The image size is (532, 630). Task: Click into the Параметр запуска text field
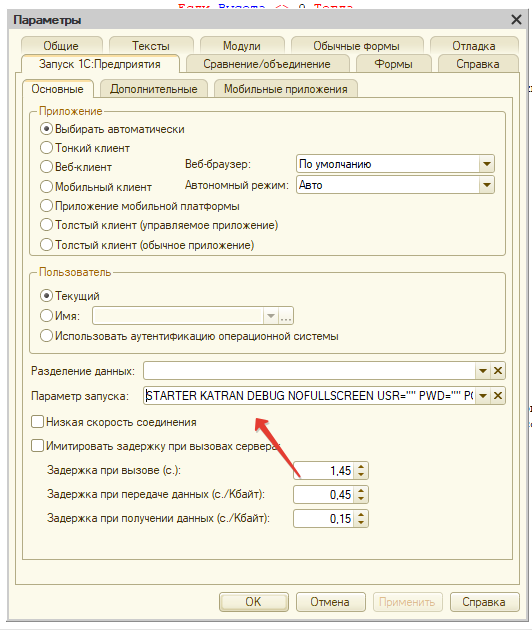(309, 396)
